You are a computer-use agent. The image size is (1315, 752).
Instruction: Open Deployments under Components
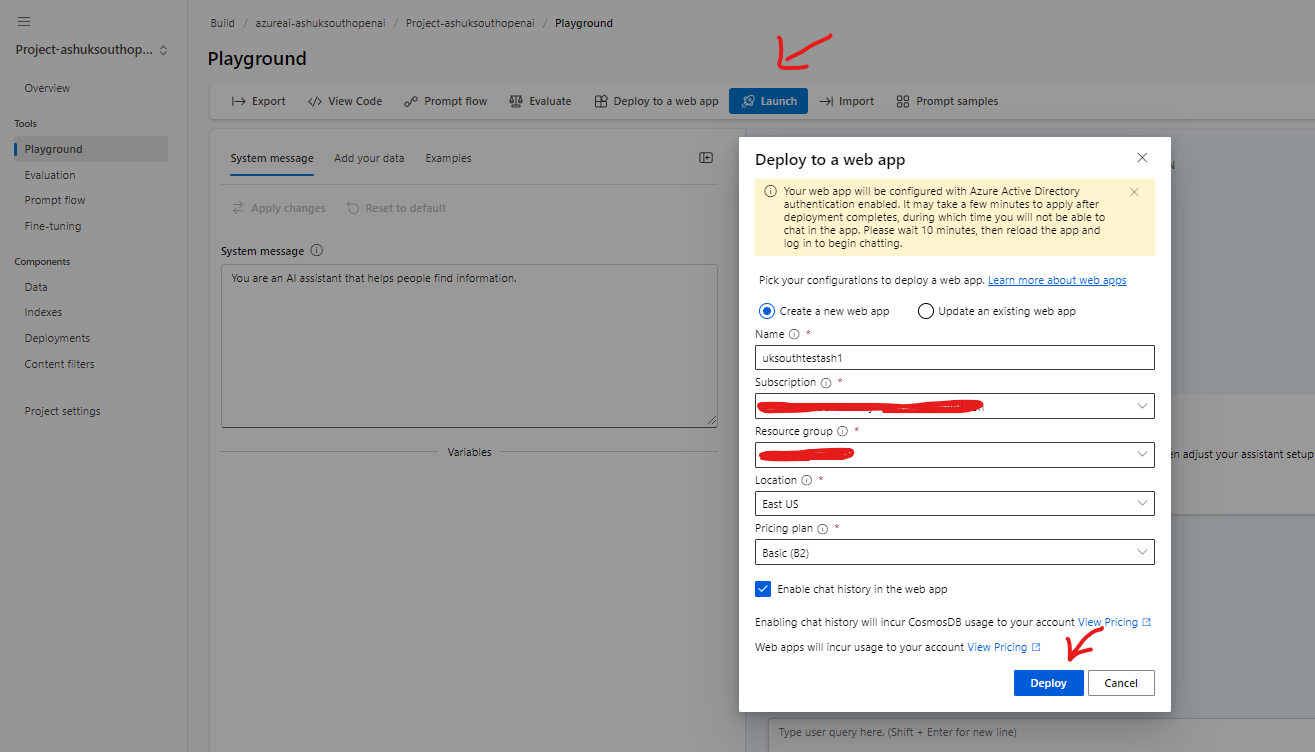57,338
